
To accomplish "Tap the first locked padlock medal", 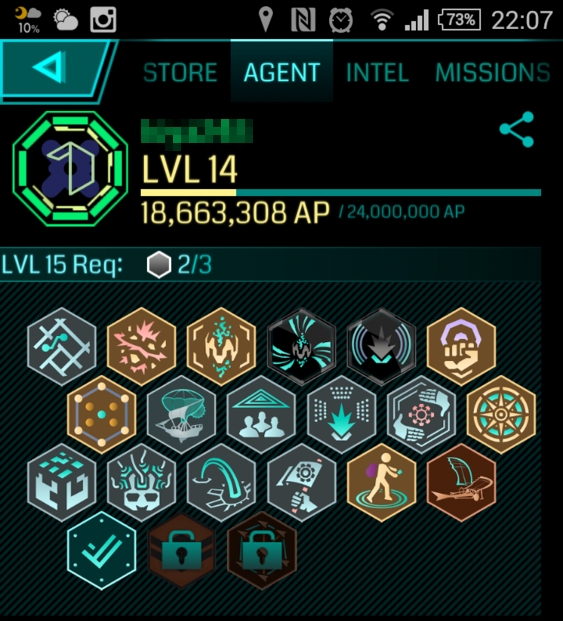I will 181,551.
